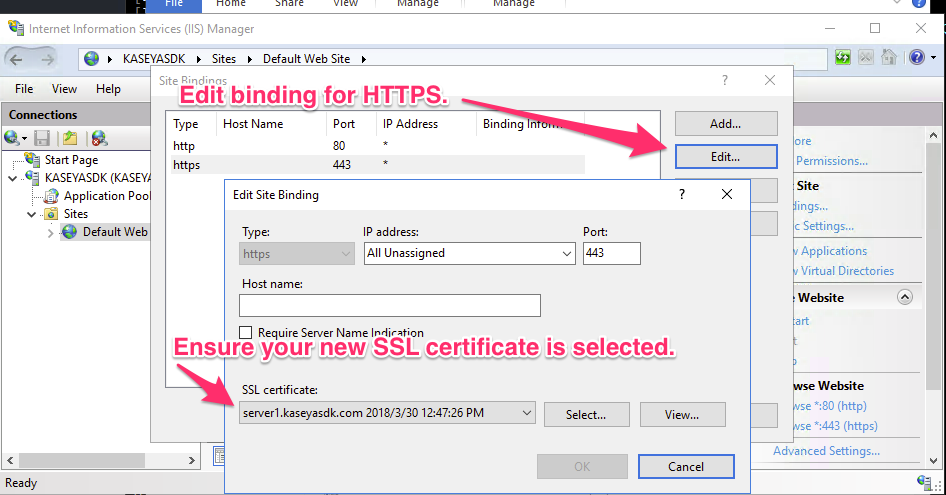Screen dimensions: 946x495
Task: Click the Home icon in top toolbar
Action: pyautogui.click(x=889, y=57)
